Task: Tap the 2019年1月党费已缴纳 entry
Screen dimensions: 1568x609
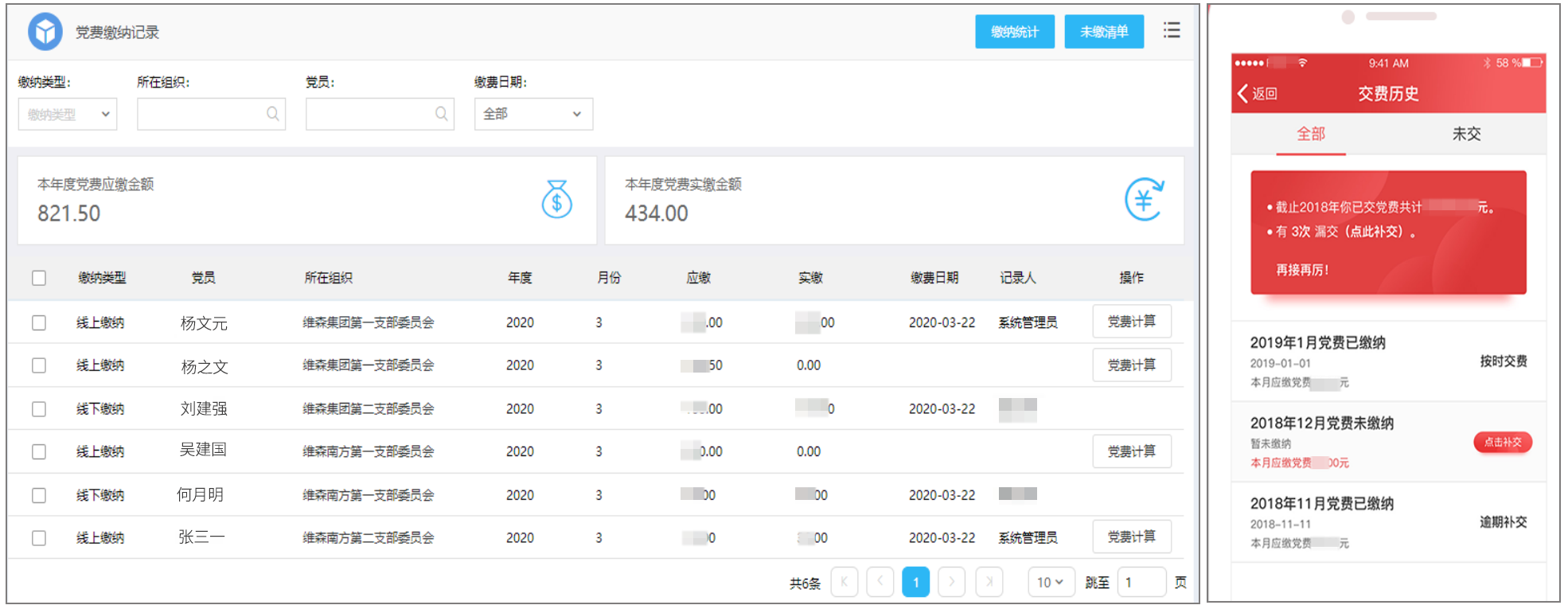Action: [x=1389, y=361]
